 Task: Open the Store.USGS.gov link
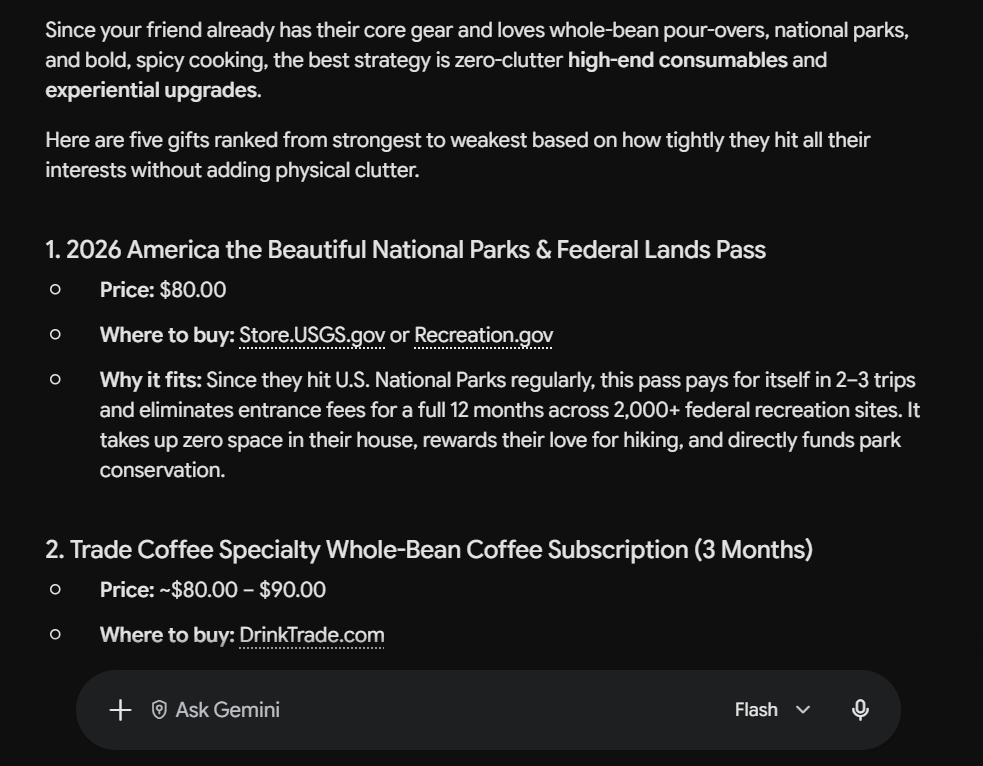312,335
